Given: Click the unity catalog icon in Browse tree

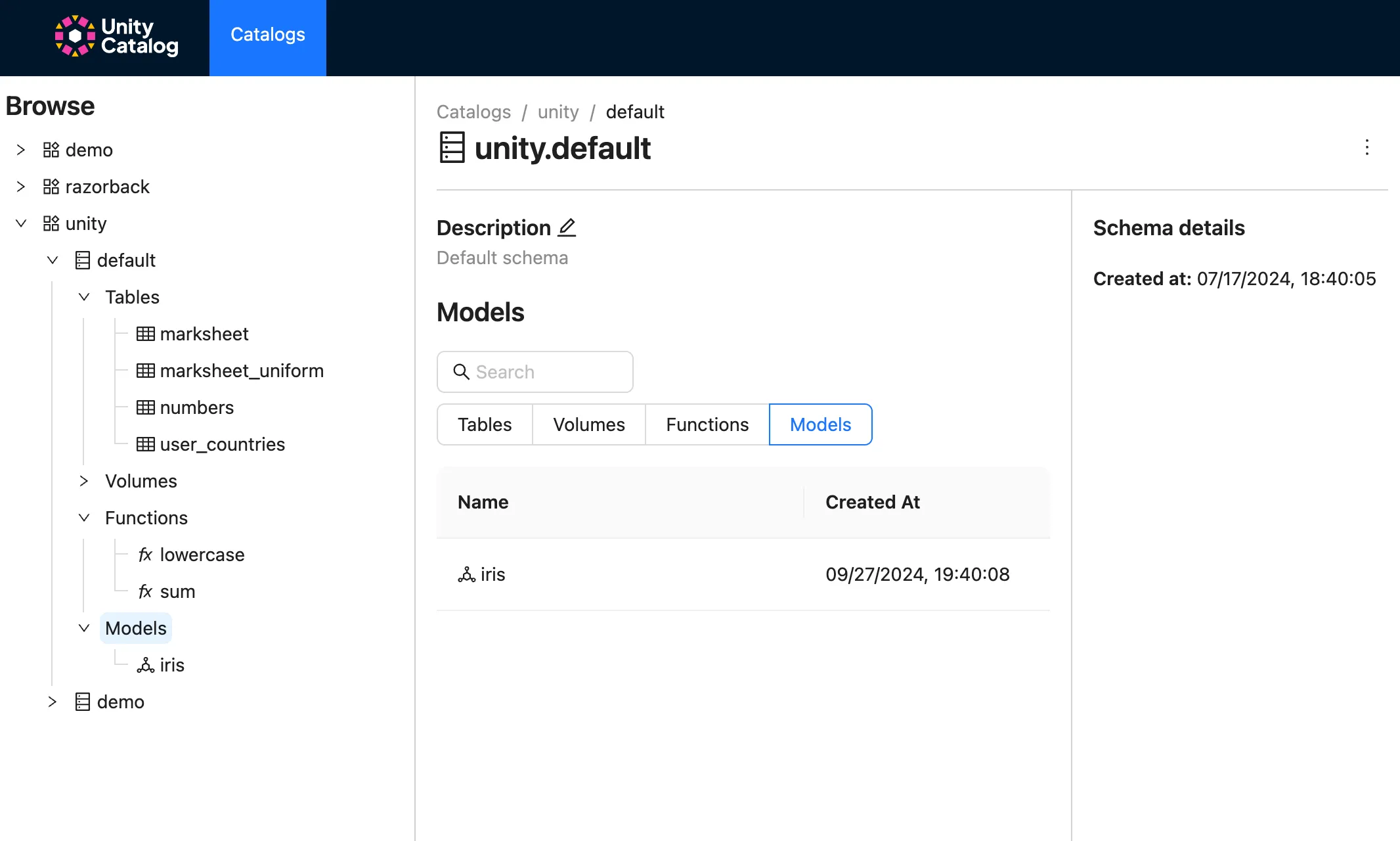Looking at the screenshot, I should coord(51,223).
